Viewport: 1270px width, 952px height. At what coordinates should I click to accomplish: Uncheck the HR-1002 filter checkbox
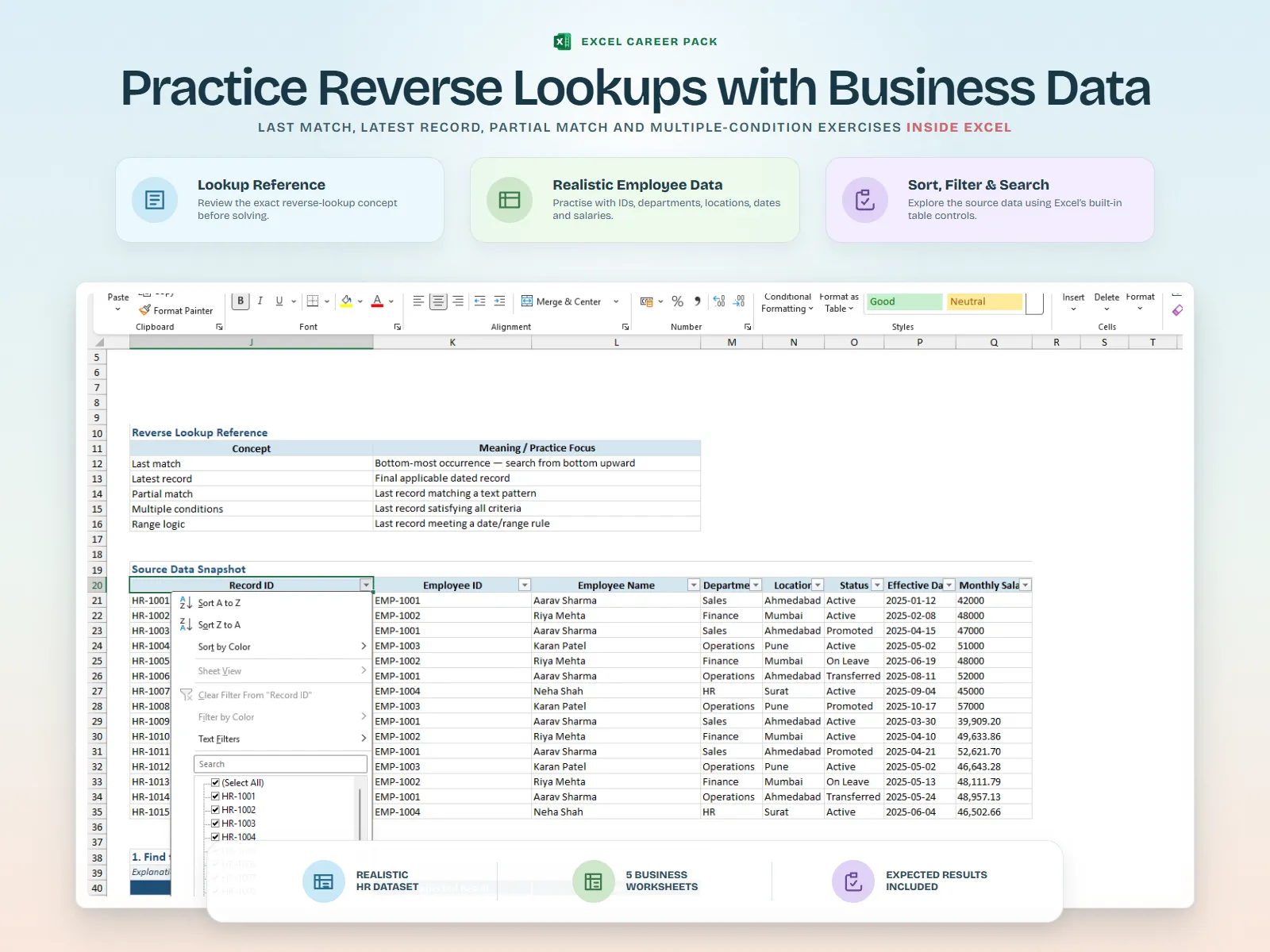point(215,810)
